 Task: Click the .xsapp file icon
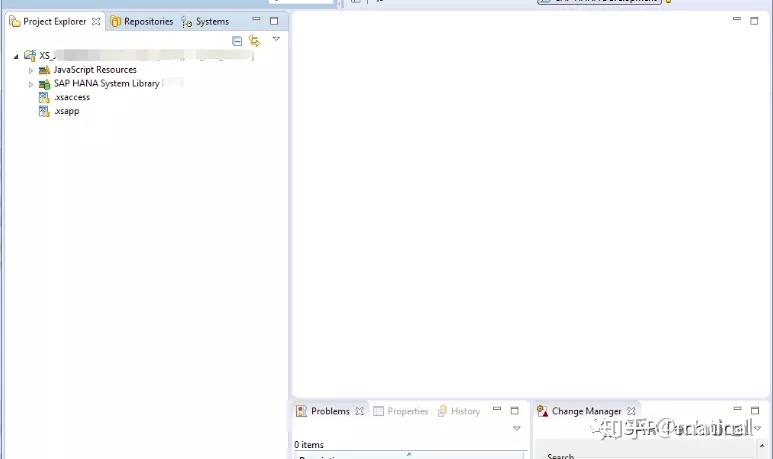[44, 111]
